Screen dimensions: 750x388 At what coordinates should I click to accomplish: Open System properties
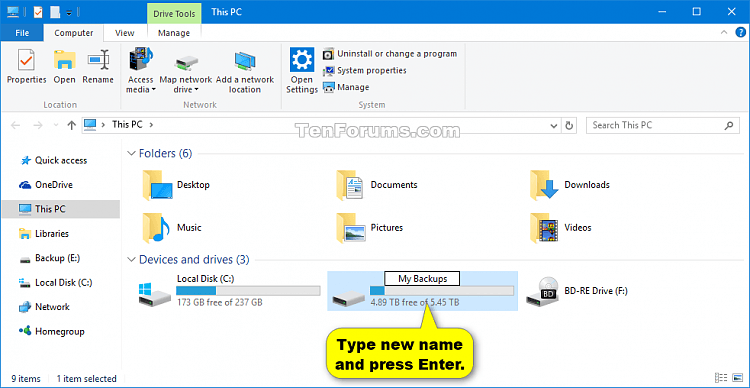pyautogui.click(x=364, y=71)
